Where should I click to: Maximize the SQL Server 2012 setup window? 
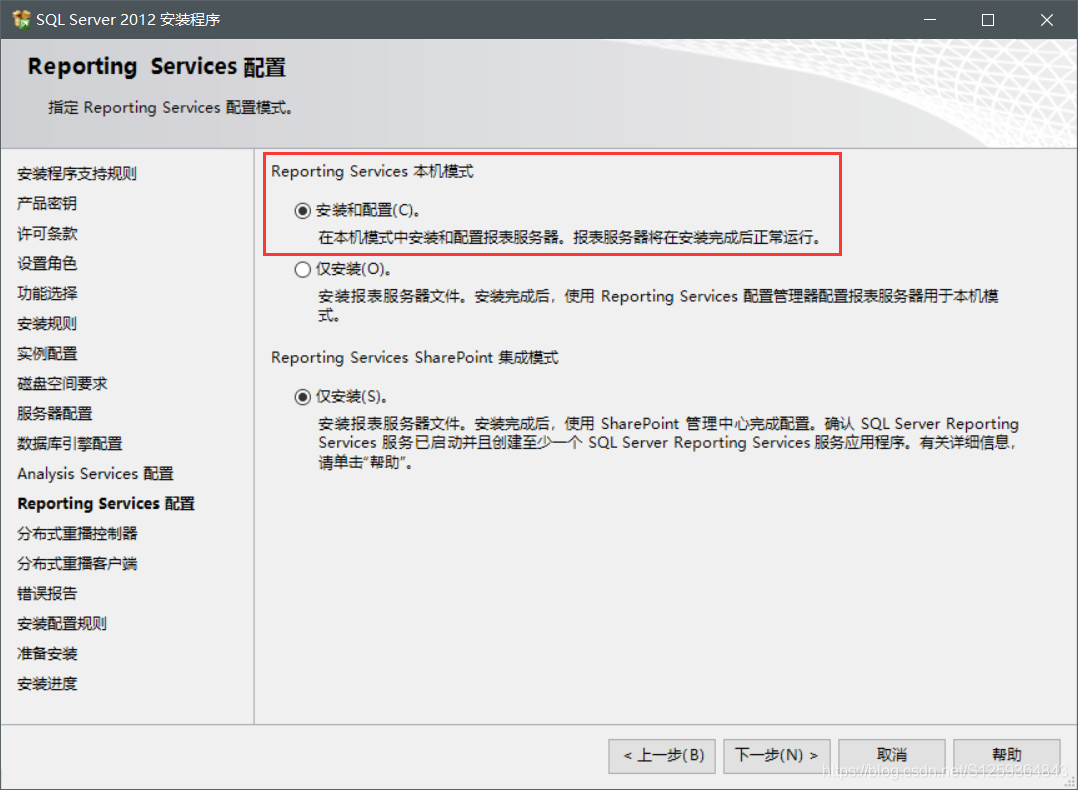tap(988, 20)
